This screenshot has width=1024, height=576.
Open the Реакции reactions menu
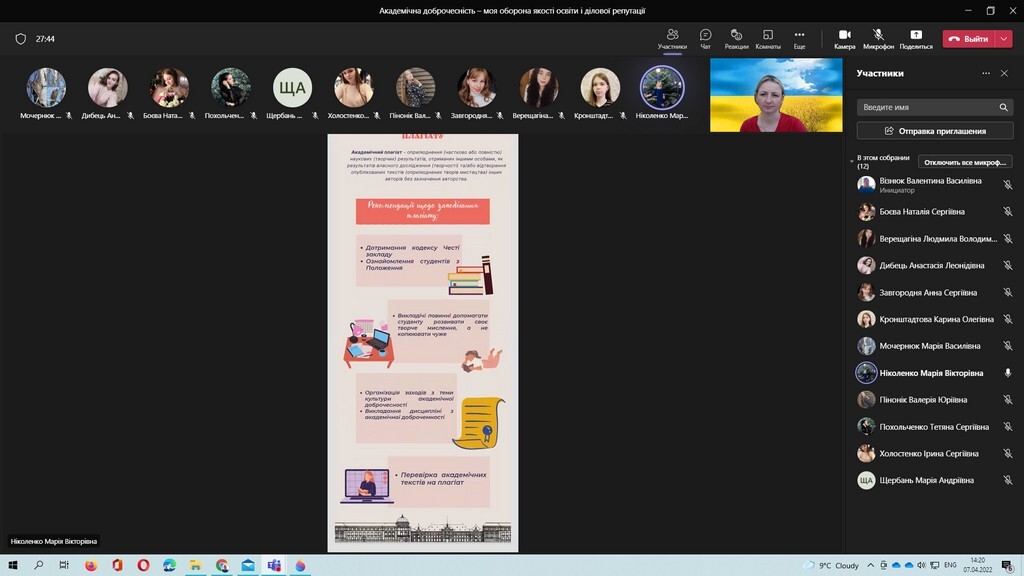tap(736, 38)
